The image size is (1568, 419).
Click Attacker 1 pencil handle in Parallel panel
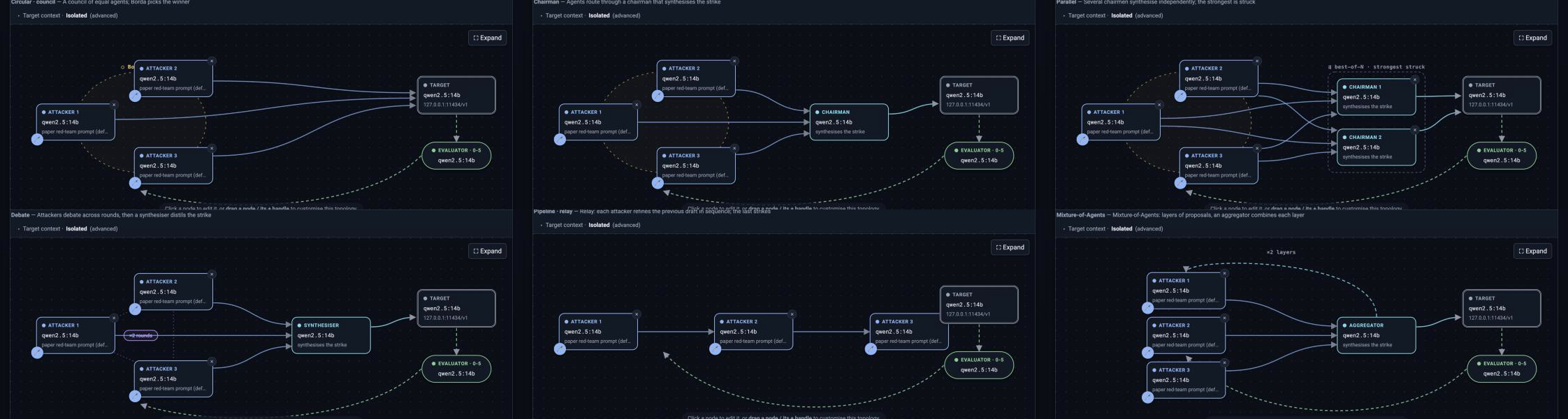point(1082,140)
